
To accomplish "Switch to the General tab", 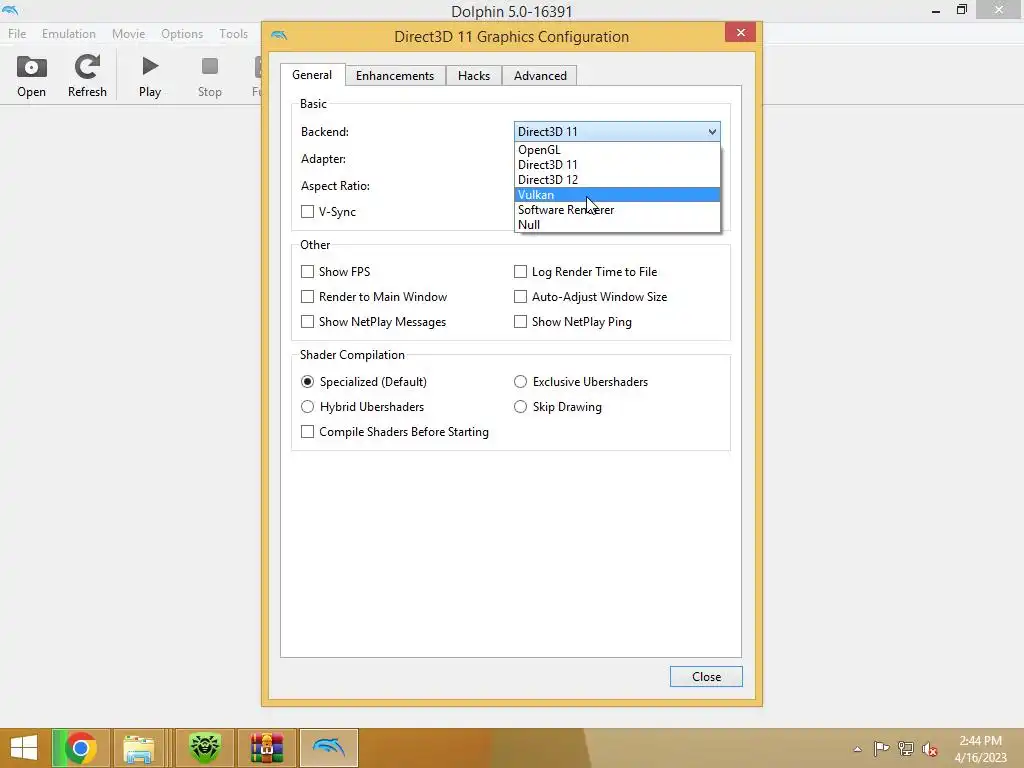I will (312, 74).
